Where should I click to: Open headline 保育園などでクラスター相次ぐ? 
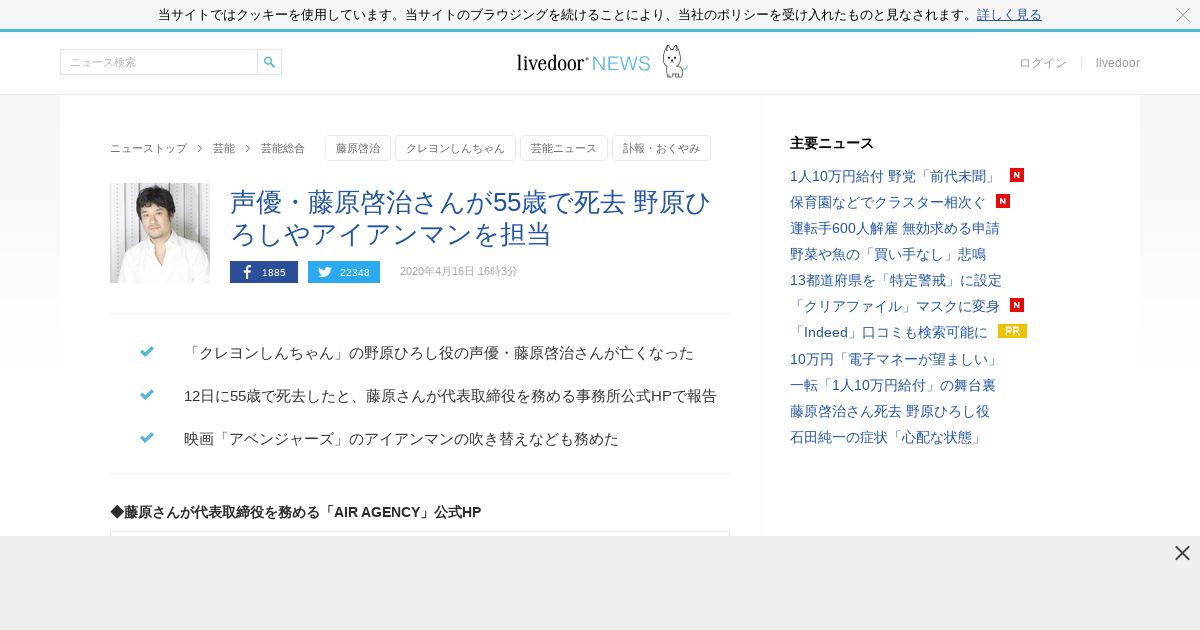(887, 202)
